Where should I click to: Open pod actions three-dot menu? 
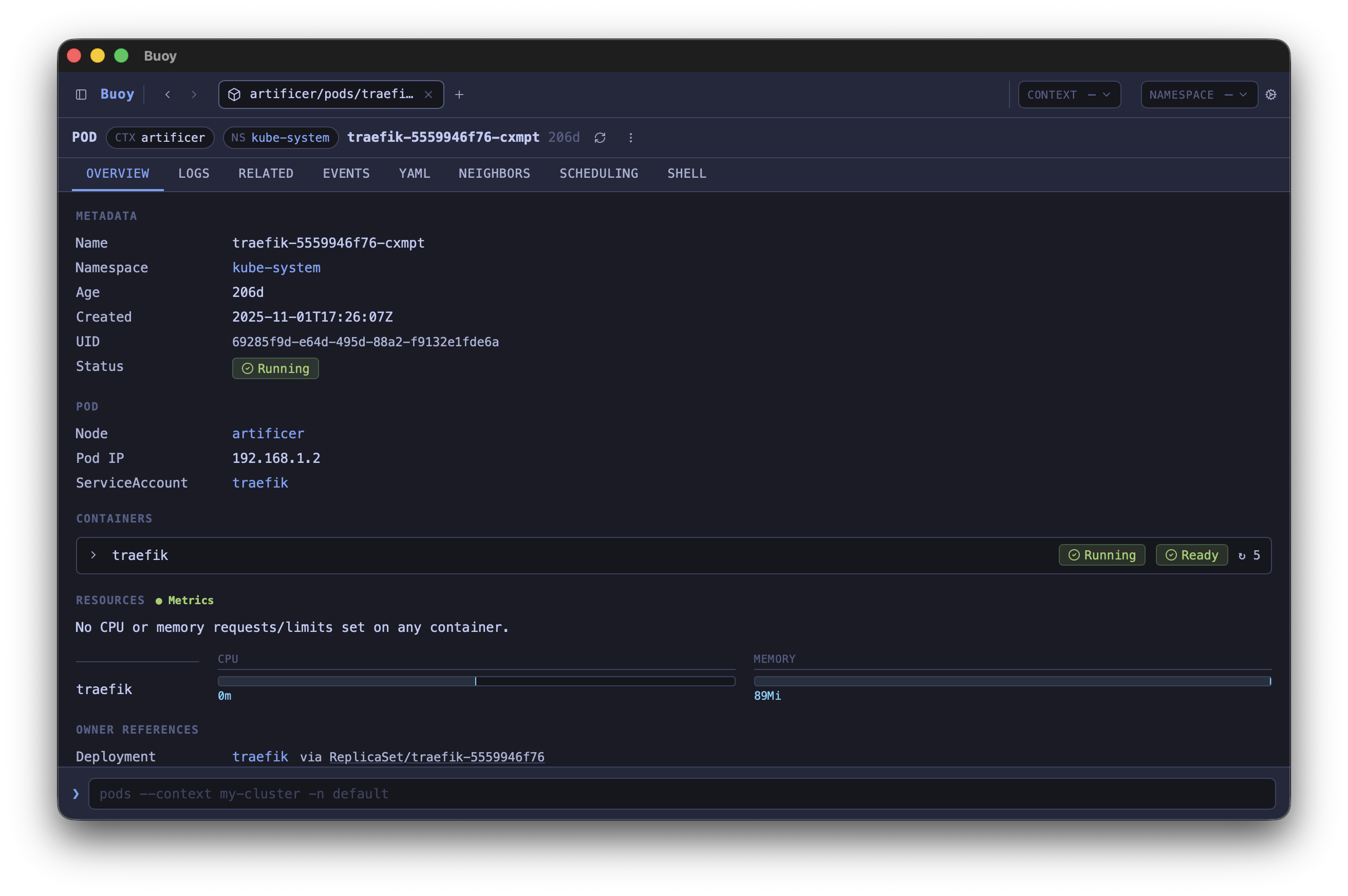(630, 138)
